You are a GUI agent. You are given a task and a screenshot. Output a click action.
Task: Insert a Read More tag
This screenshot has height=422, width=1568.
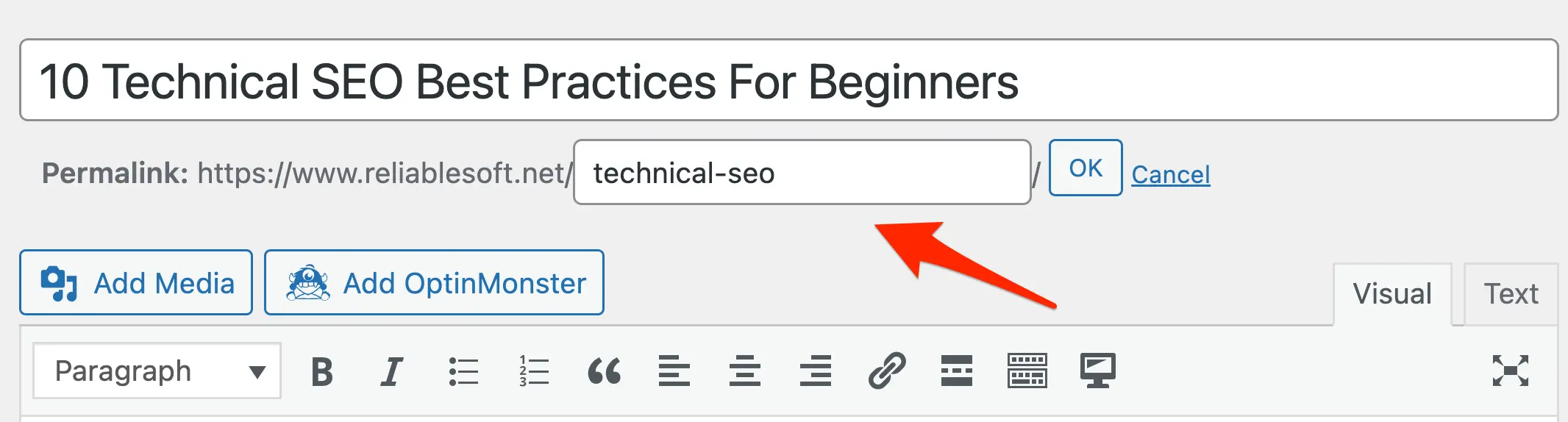click(957, 371)
